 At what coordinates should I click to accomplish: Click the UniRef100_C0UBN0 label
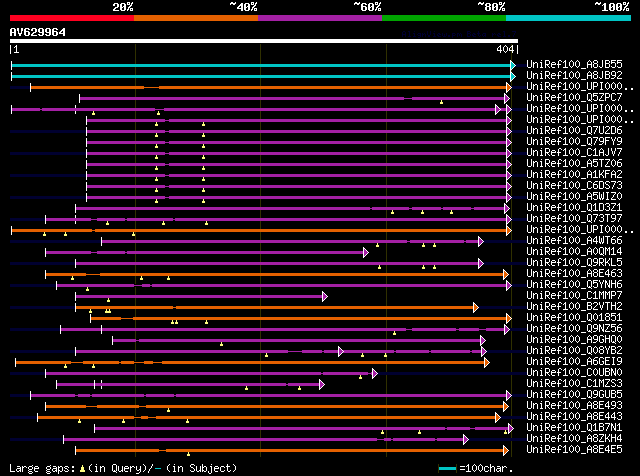(574, 373)
